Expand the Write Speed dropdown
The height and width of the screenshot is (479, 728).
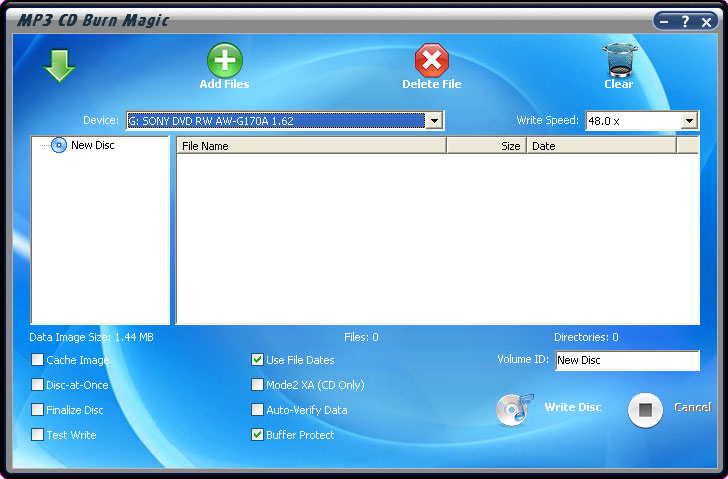[x=689, y=121]
